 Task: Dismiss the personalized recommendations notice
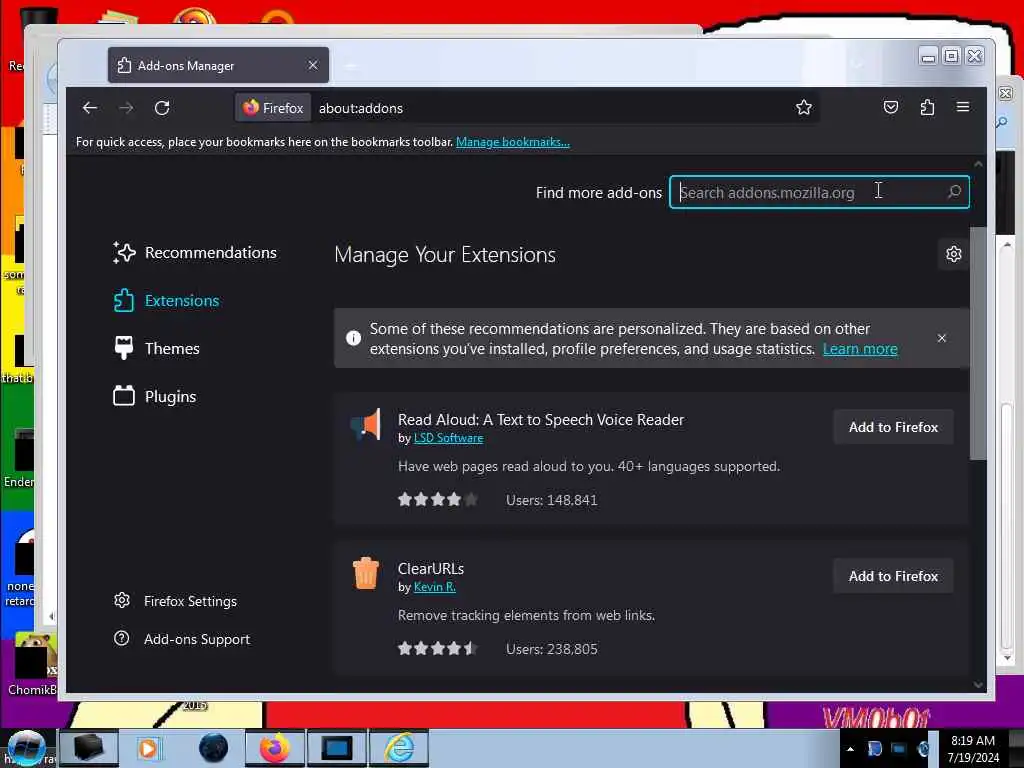(x=941, y=338)
